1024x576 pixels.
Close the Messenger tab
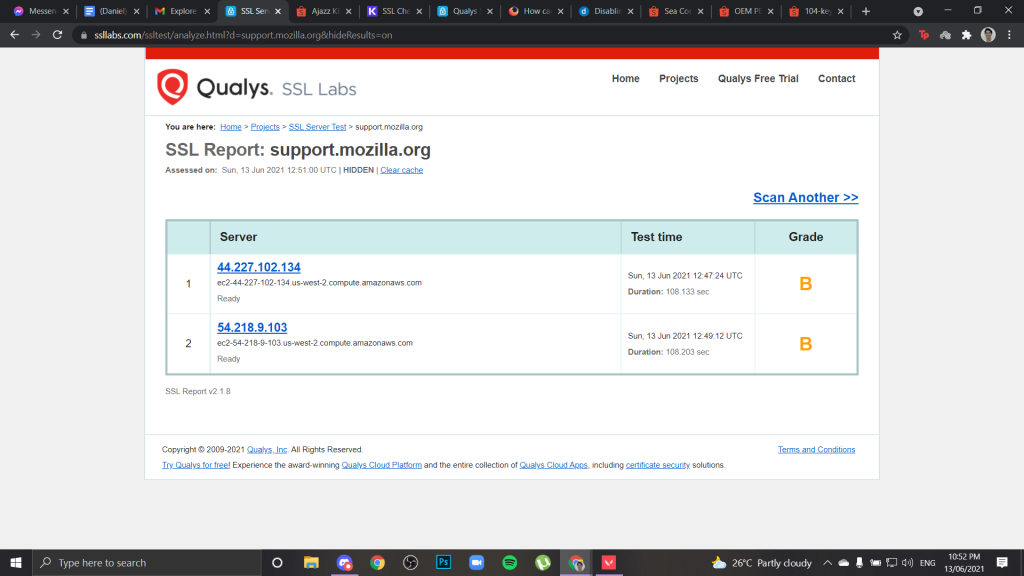point(66,11)
